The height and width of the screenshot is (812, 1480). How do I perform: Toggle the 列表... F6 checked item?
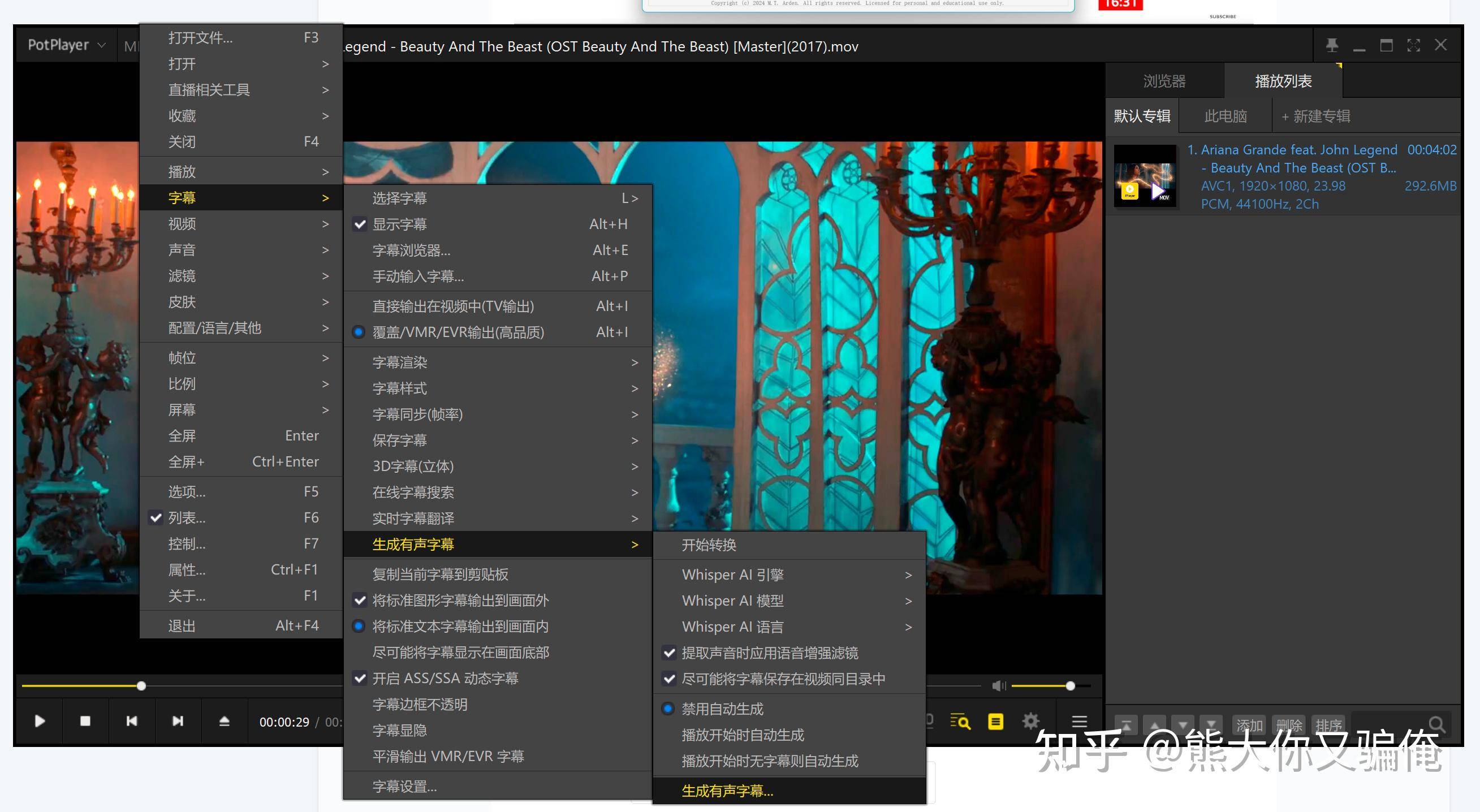click(241, 518)
